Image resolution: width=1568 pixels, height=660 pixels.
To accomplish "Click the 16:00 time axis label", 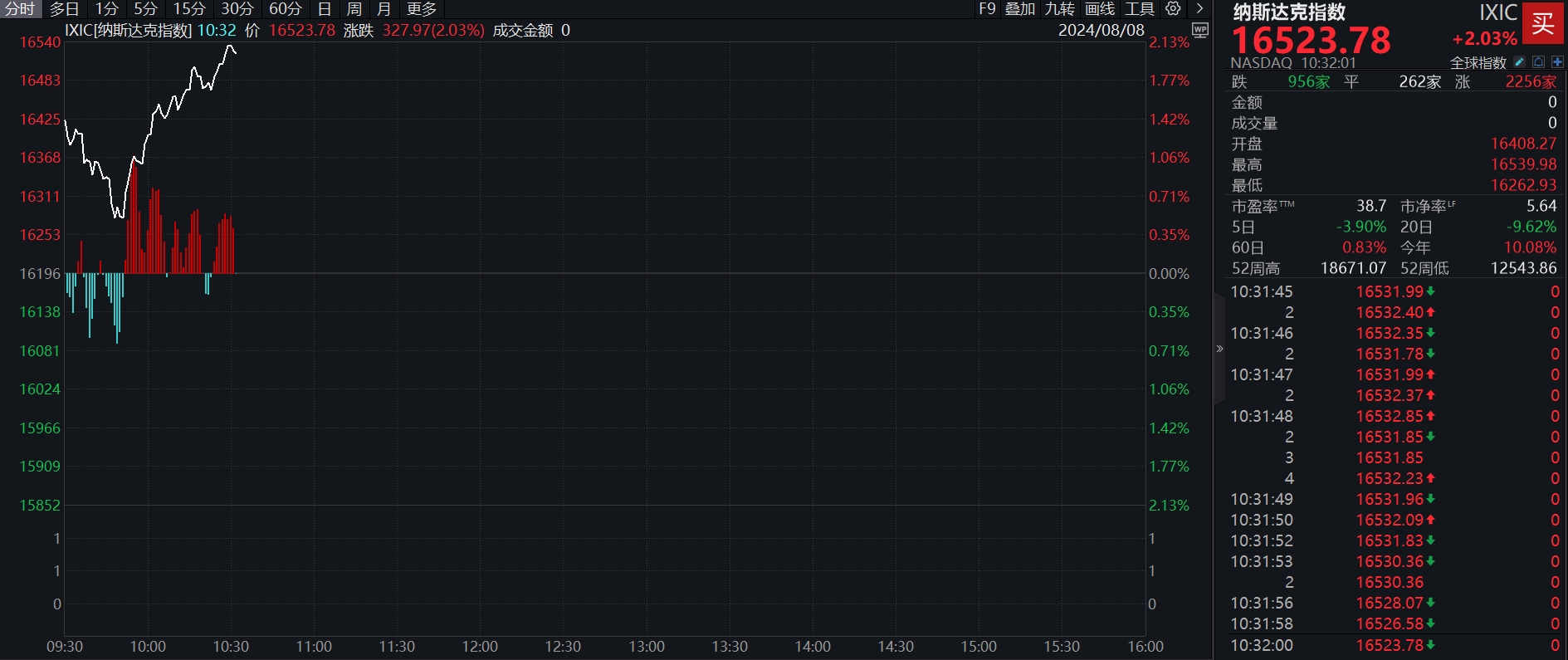I will tap(1145, 647).
